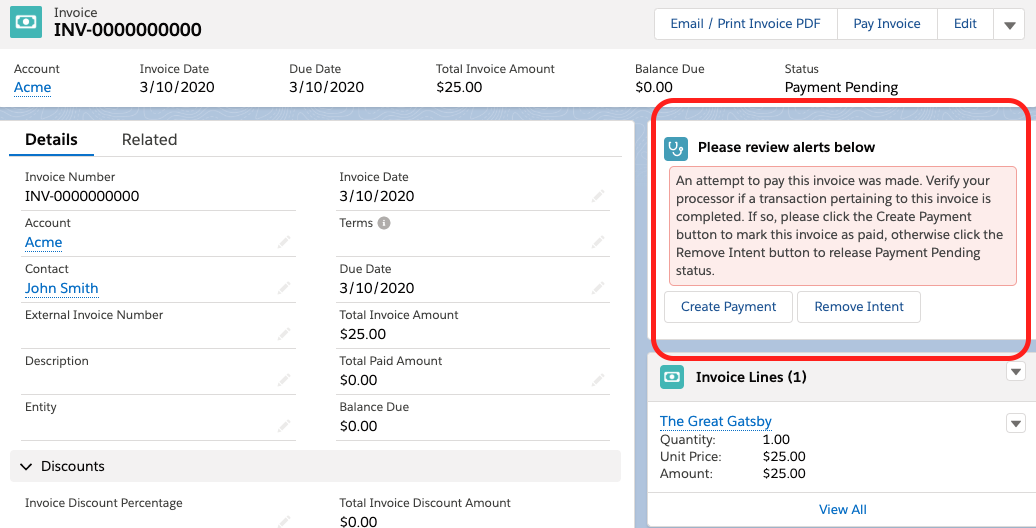This screenshot has width=1036, height=528.
Task: Select the Details tab
Action: click(x=51, y=140)
